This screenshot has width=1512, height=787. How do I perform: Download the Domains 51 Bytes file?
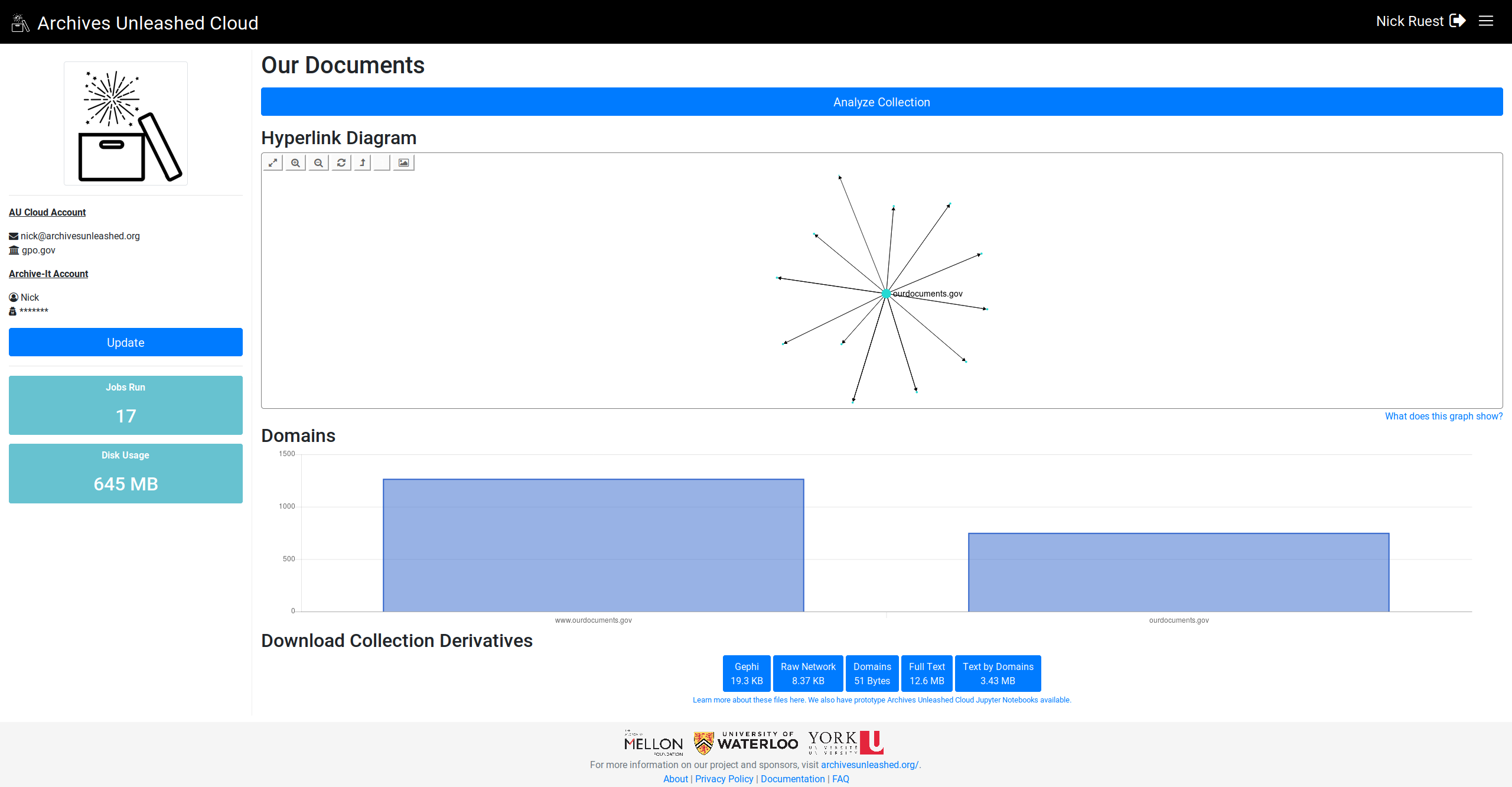click(872, 674)
